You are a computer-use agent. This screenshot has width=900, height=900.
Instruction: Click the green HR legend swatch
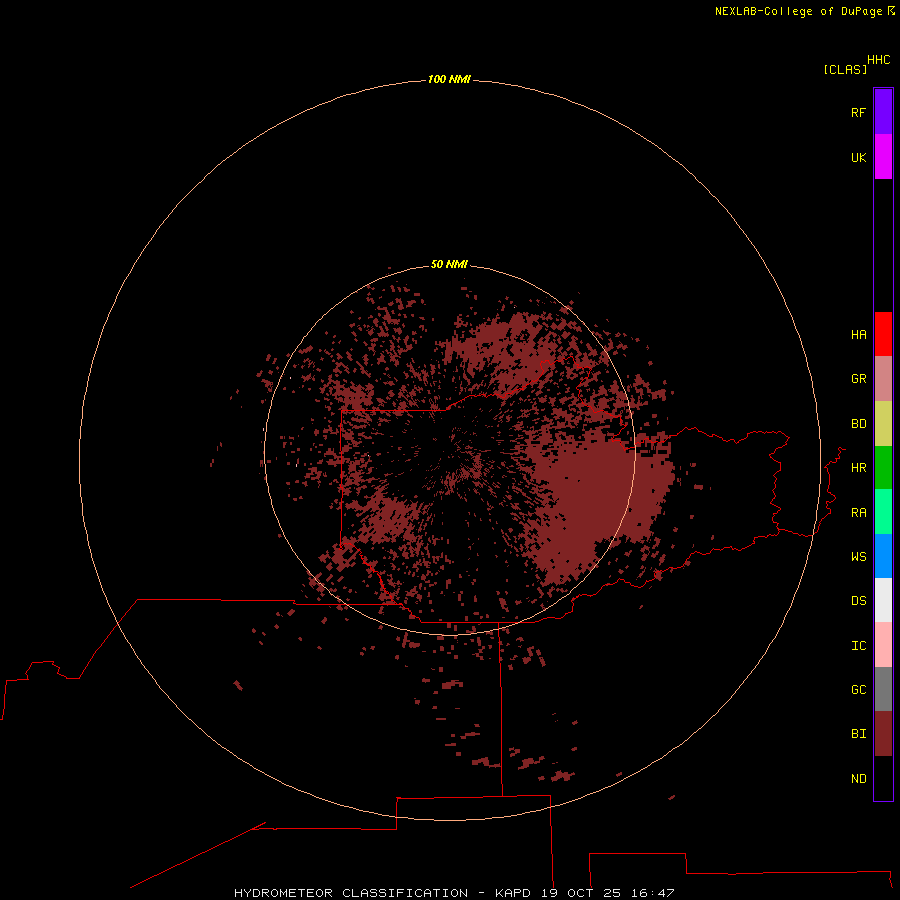pyautogui.click(x=883, y=467)
